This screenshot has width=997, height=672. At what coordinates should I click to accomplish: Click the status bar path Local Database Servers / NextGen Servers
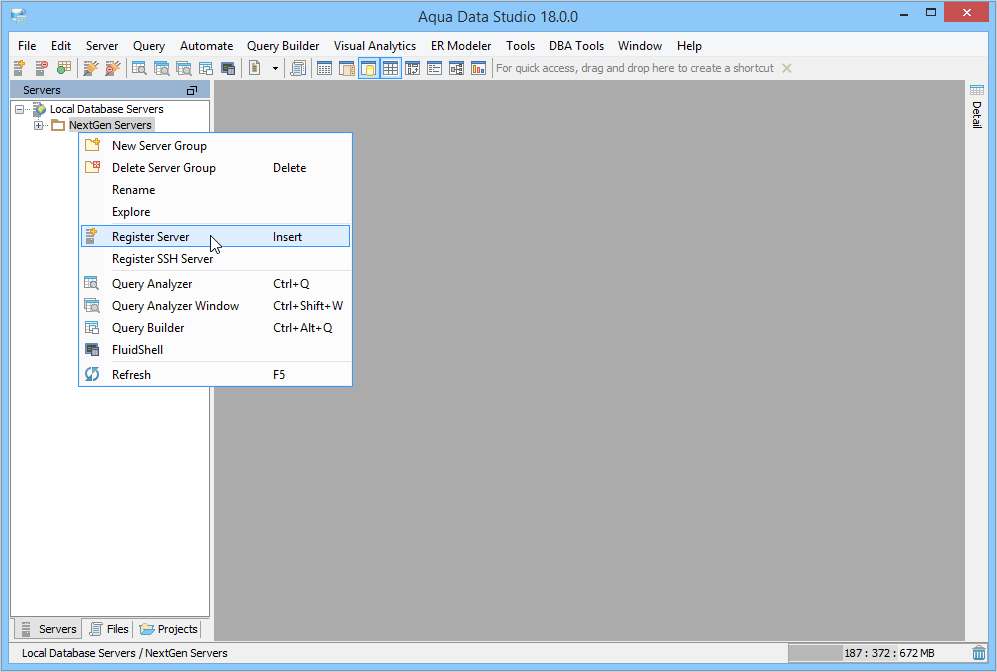125,653
